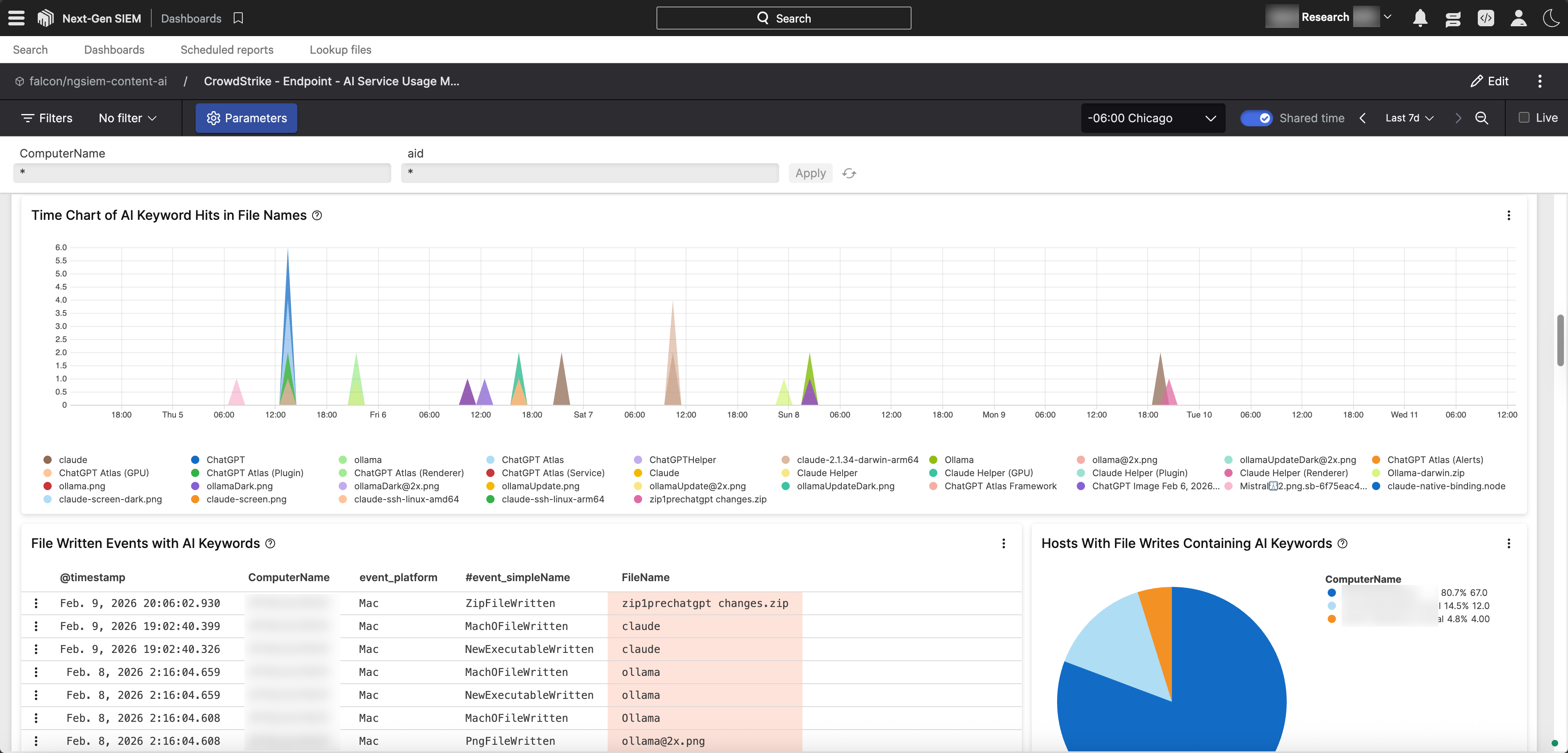Toggle claude-native-binding.node legend series
Screen dimensions: 1568x753
(x=1438, y=486)
